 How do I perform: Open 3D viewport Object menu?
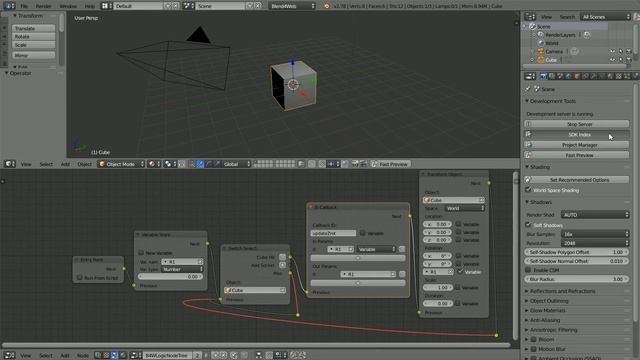click(84, 164)
